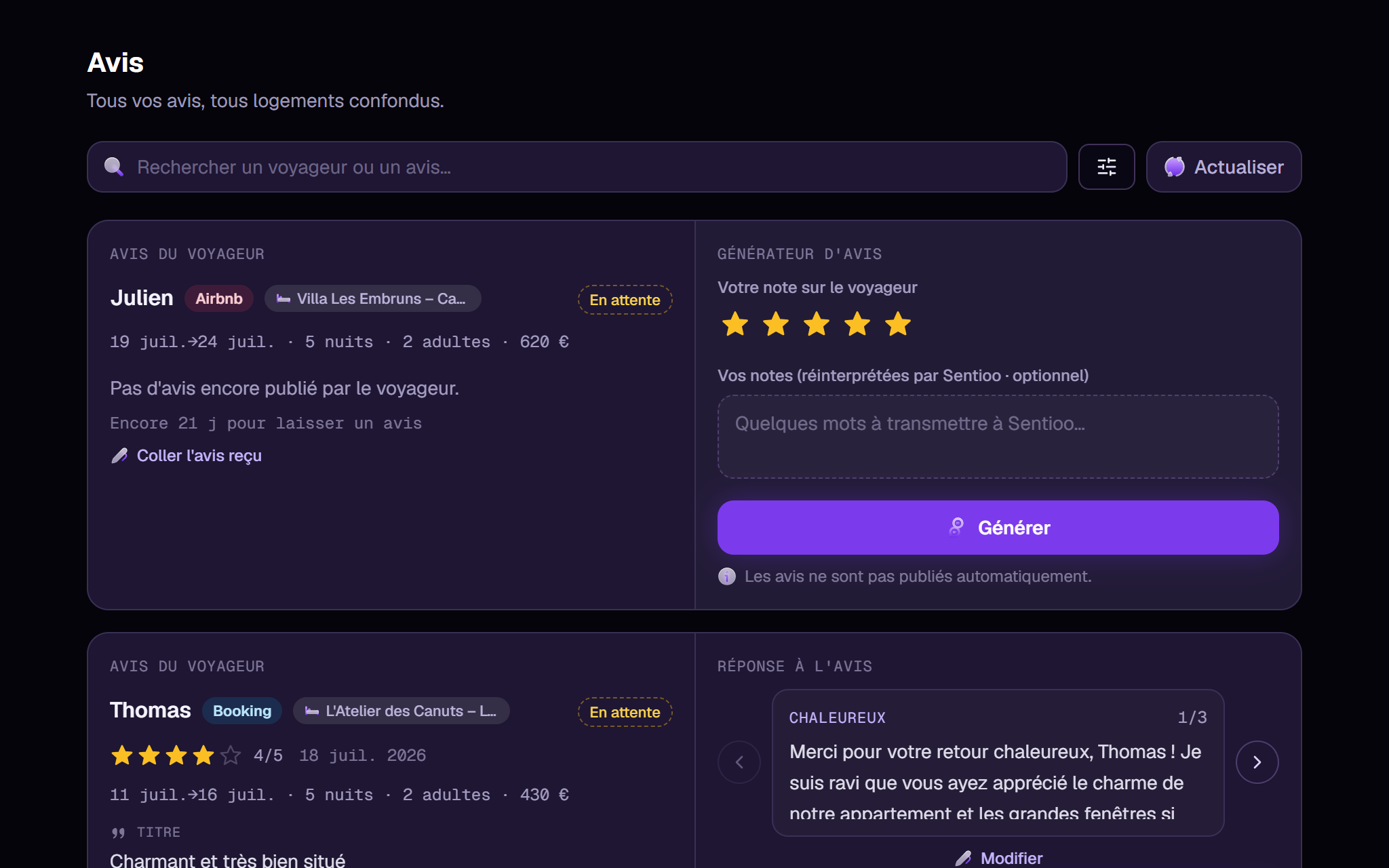Refresh reviews with Actualiser button
1389x868 pixels.
pos(1224,167)
